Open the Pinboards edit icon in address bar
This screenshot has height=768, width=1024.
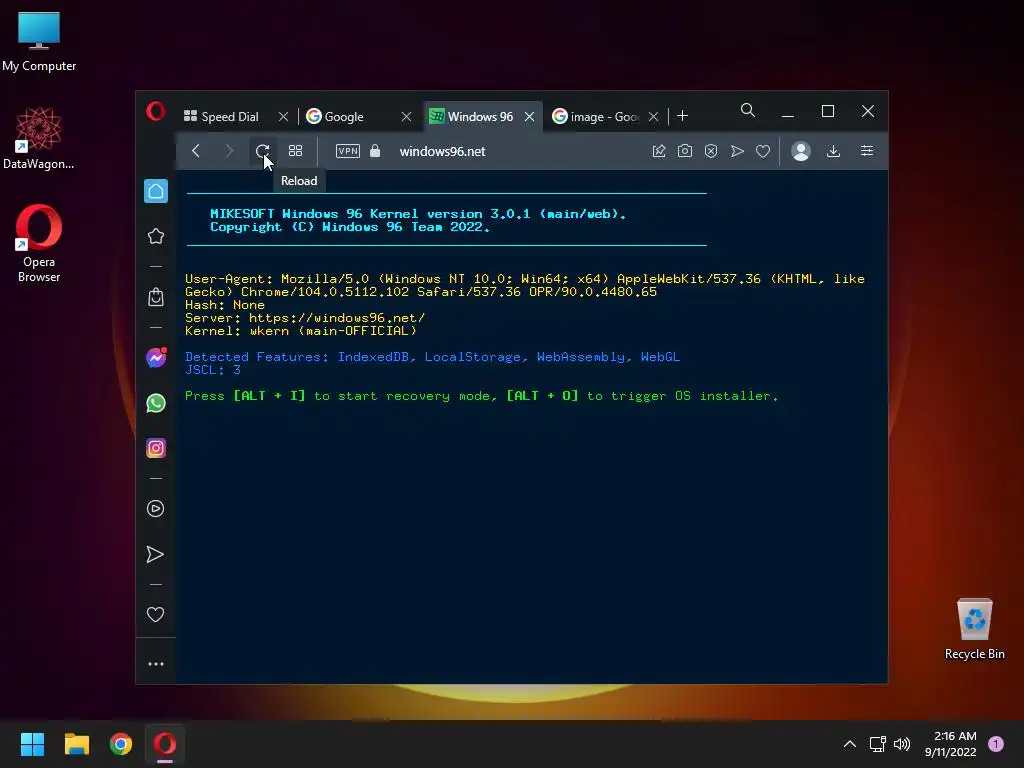tap(659, 151)
